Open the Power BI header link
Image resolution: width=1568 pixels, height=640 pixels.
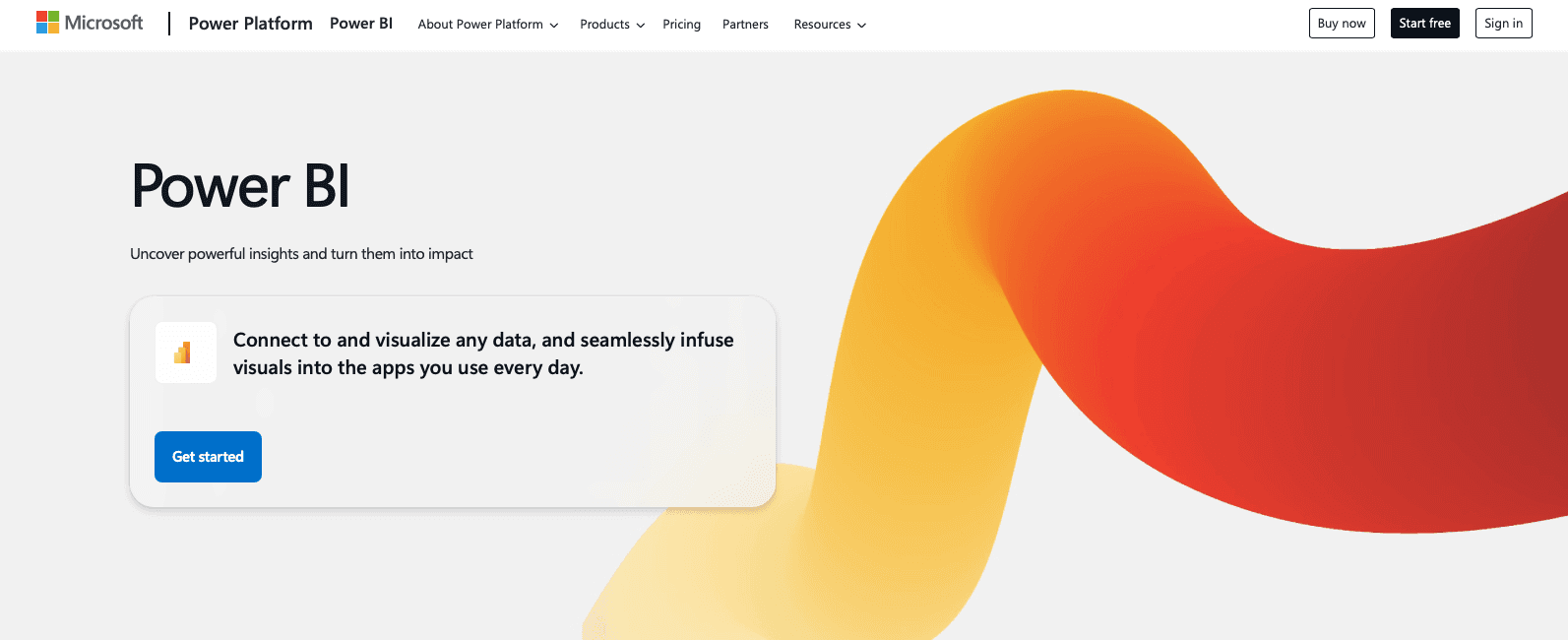361,24
